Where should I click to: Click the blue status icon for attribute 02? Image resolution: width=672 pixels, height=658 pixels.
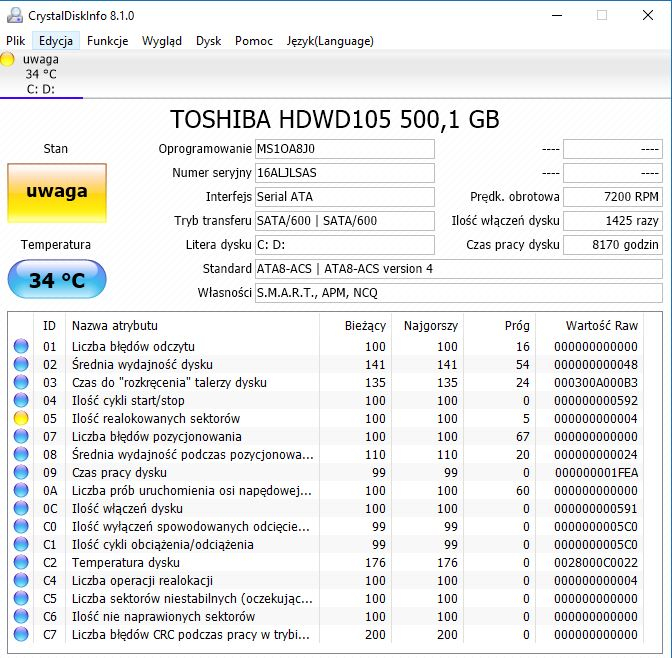(21, 364)
